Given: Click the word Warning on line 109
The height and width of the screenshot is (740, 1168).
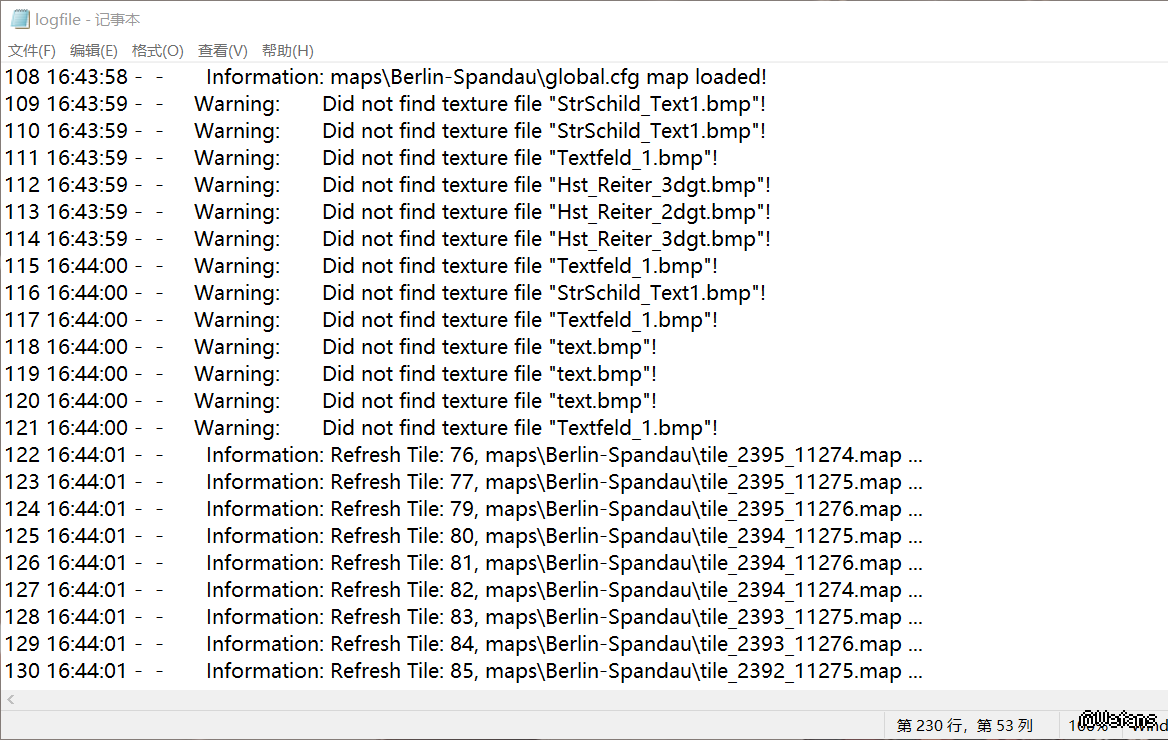Looking at the screenshot, I should [x=236, y=104].
